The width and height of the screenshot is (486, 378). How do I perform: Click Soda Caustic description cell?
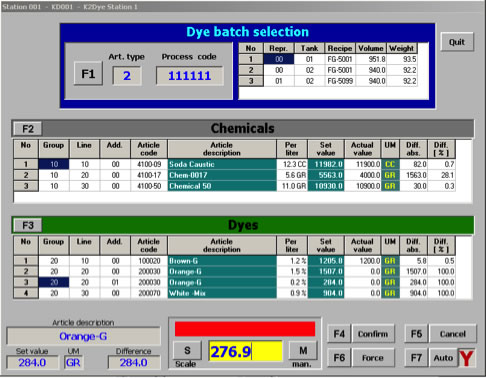click(222, 164)
